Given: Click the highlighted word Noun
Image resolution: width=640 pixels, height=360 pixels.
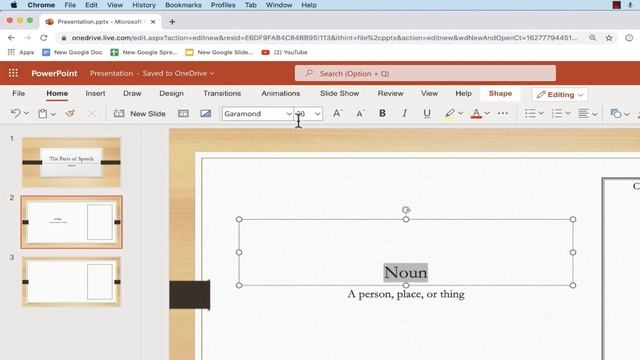Looking at the screenshot, I should coord(405,272).
